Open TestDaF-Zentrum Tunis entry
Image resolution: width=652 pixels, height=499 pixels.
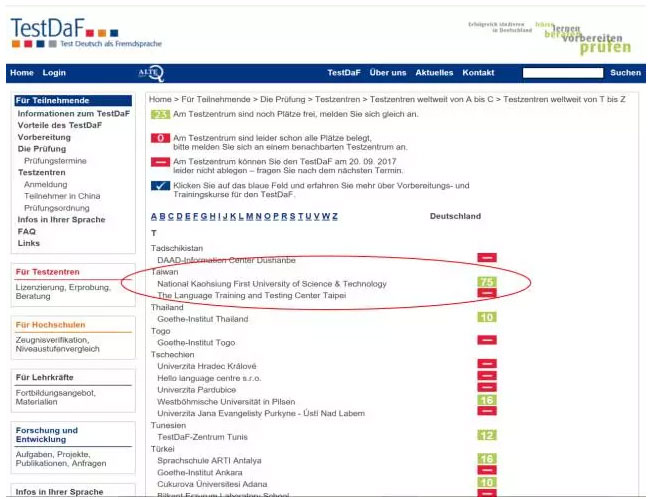[x=202, y=437]
